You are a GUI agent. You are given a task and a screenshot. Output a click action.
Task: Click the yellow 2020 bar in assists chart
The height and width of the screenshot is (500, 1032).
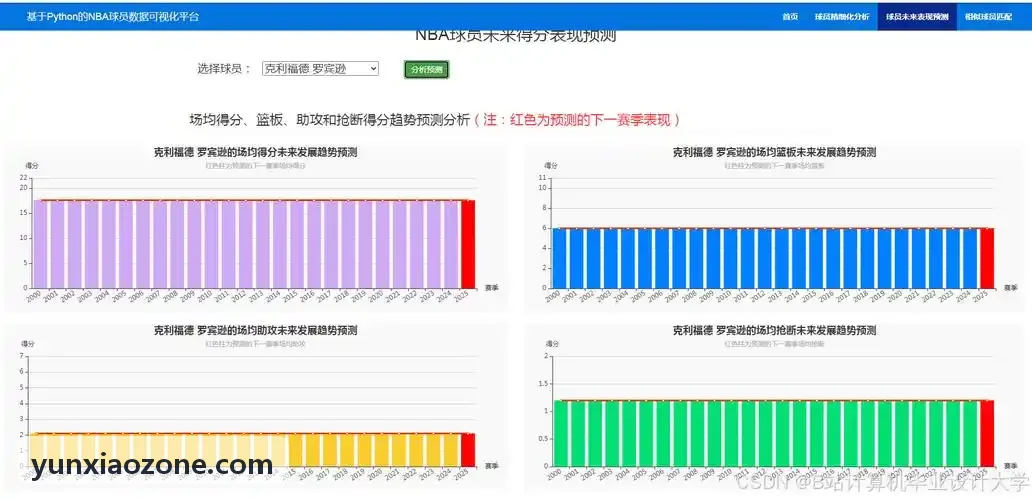click(x=382, y=450)
